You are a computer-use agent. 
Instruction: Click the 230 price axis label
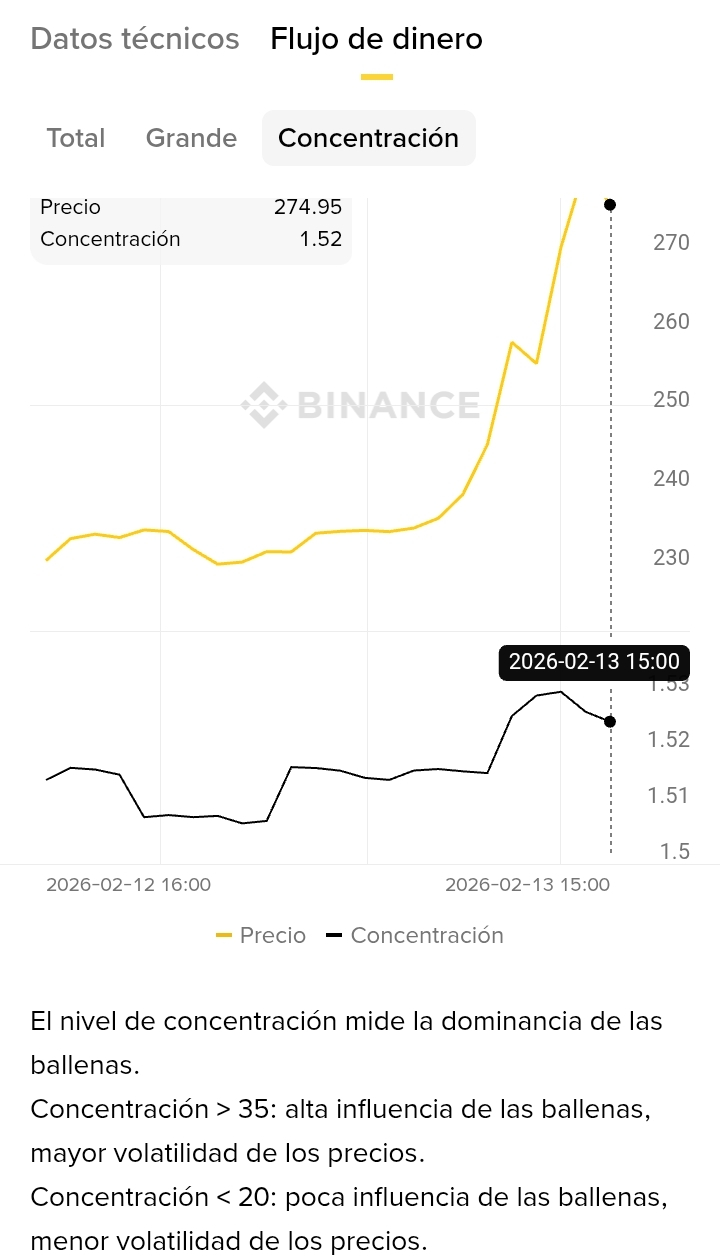tap(671, 557)
